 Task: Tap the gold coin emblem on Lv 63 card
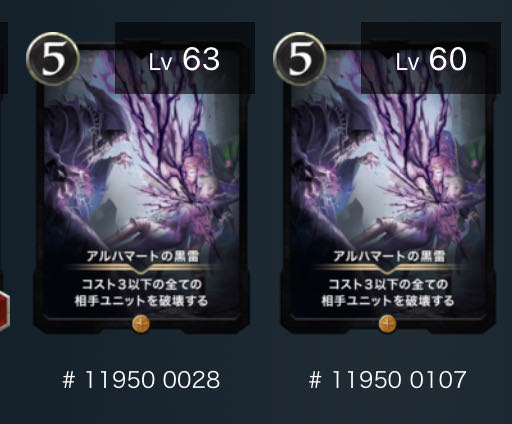point(141,324)
